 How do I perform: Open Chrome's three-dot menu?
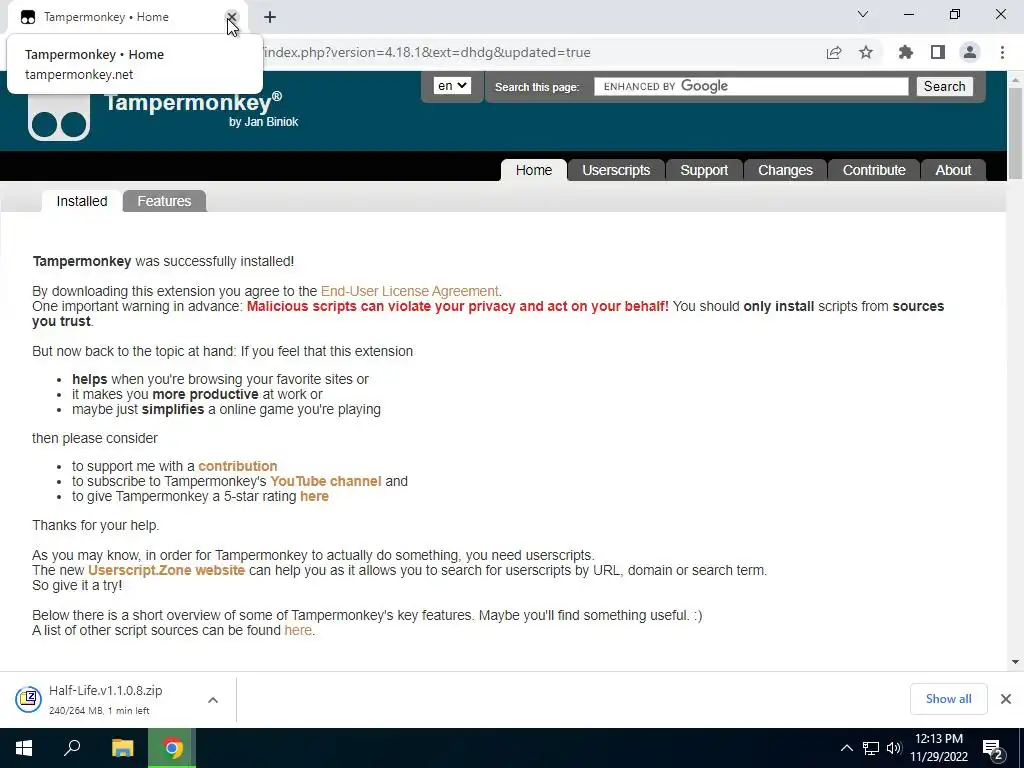click(x=1002, y=52)
